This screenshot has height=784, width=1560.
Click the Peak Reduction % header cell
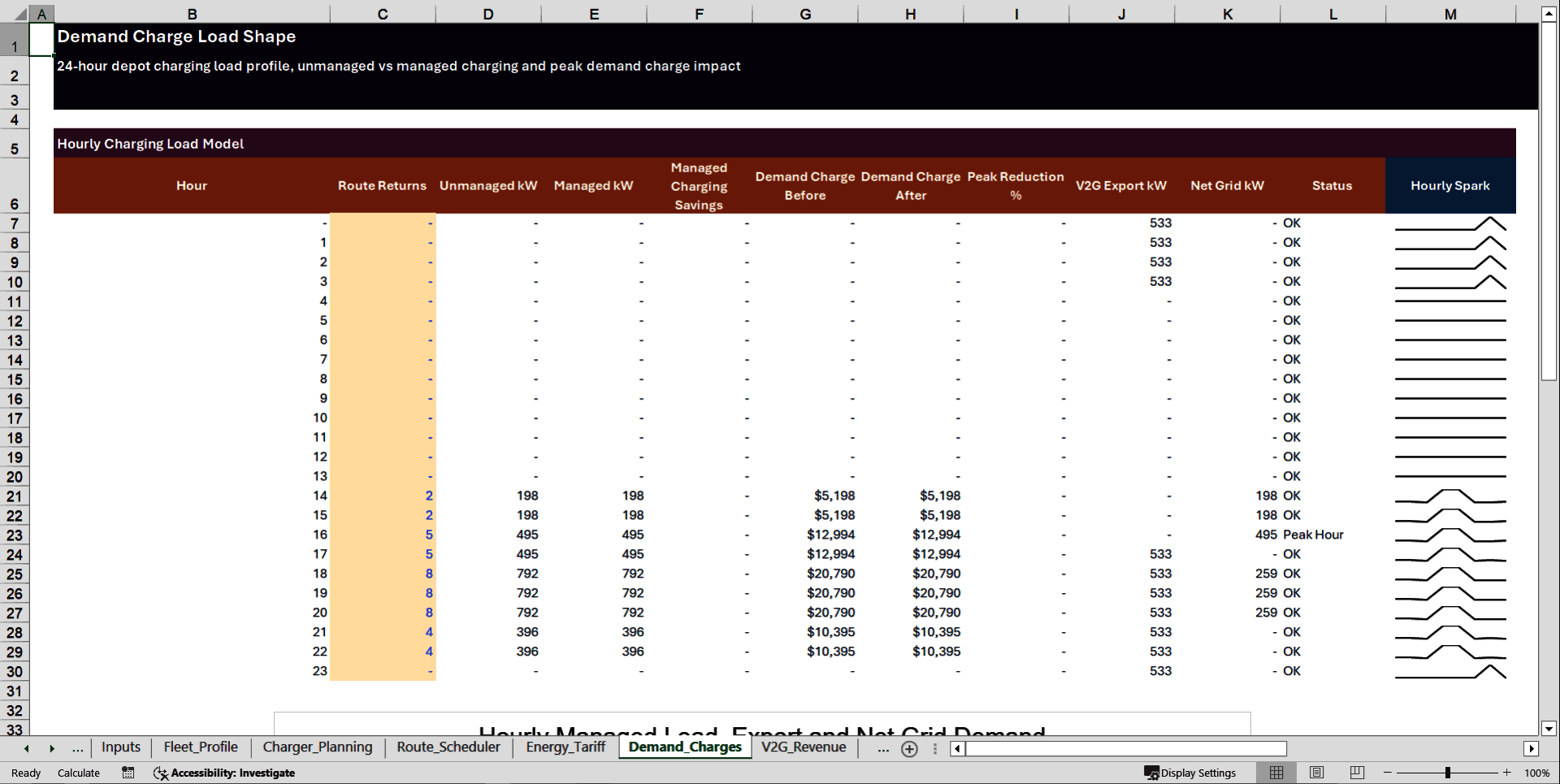click(x=1016, y=186)
